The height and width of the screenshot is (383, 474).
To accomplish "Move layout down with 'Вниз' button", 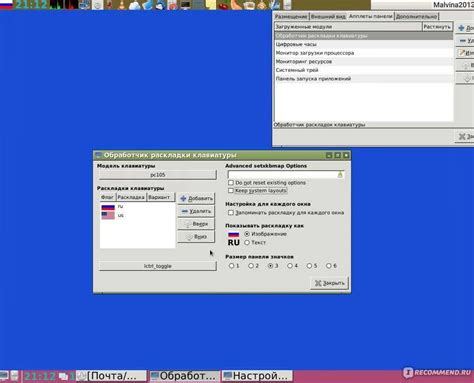I will coord(196,236).
